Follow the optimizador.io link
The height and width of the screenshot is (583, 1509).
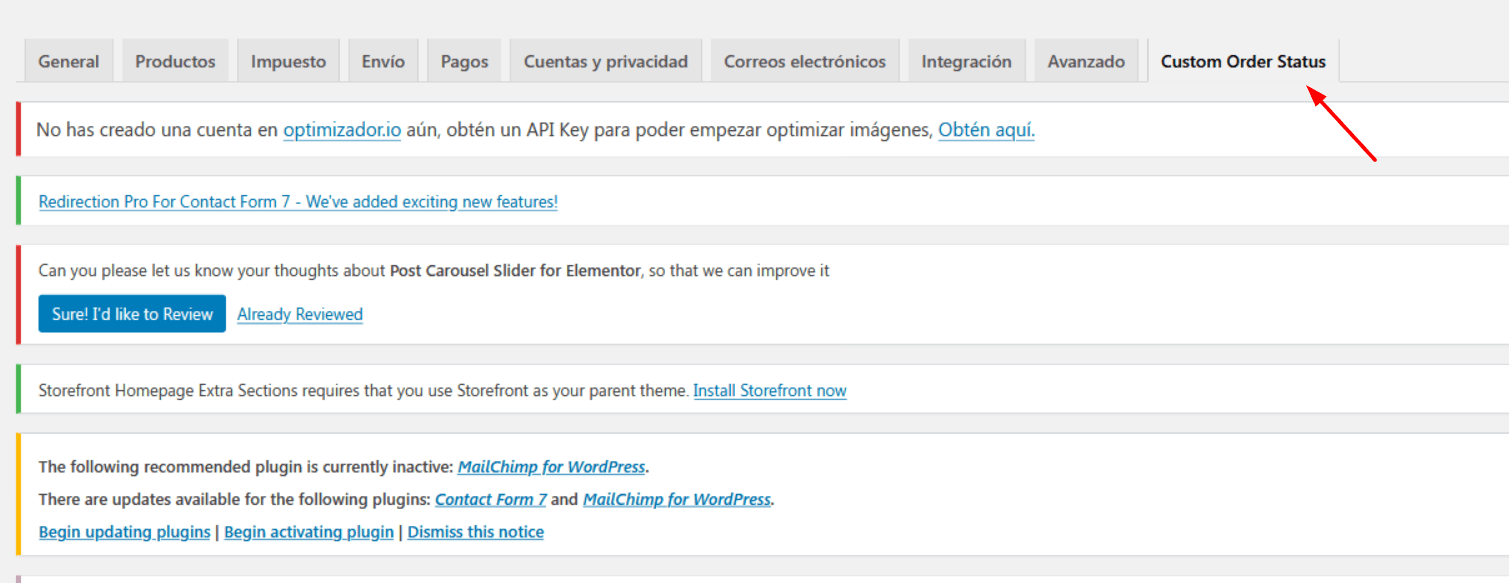tap(342, 130)
